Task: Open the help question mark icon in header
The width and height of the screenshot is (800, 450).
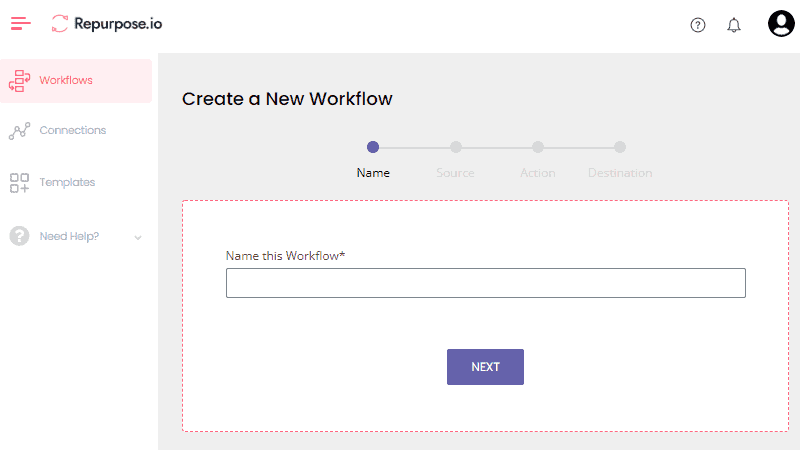Action: pyautogui.click(x=697, y=25)
